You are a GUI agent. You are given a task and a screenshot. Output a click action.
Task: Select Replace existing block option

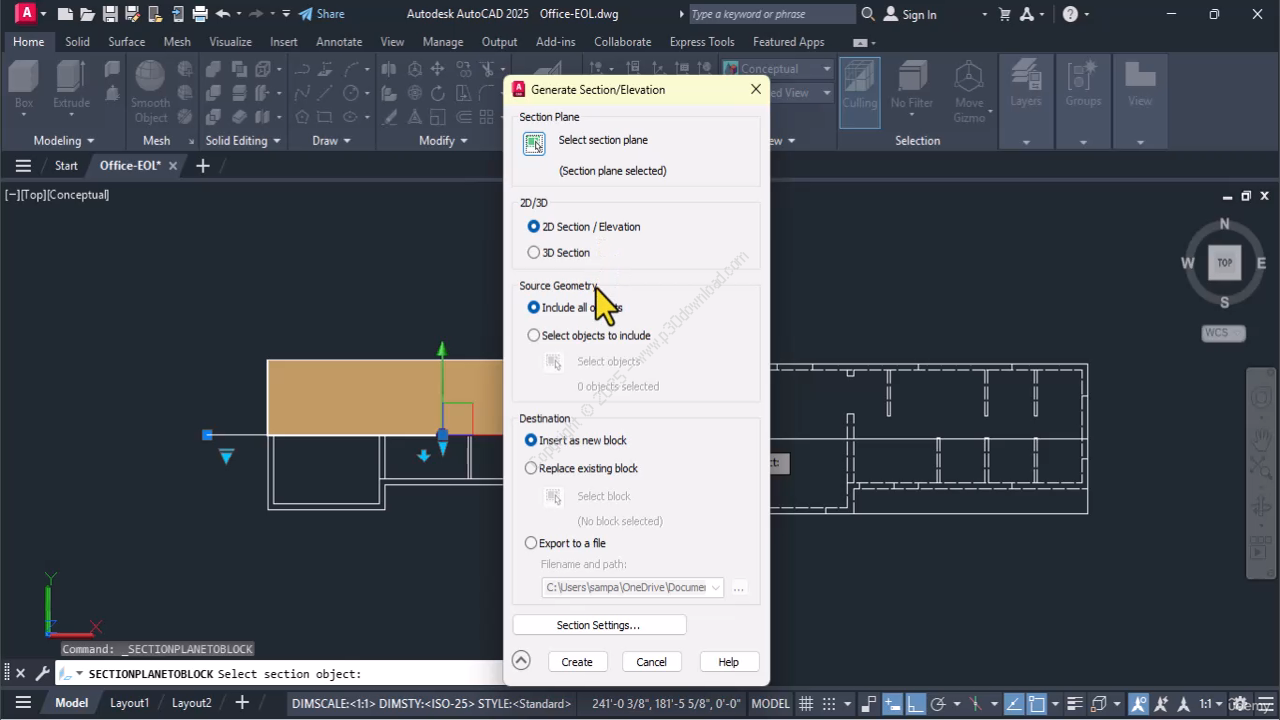pos(531,468)
